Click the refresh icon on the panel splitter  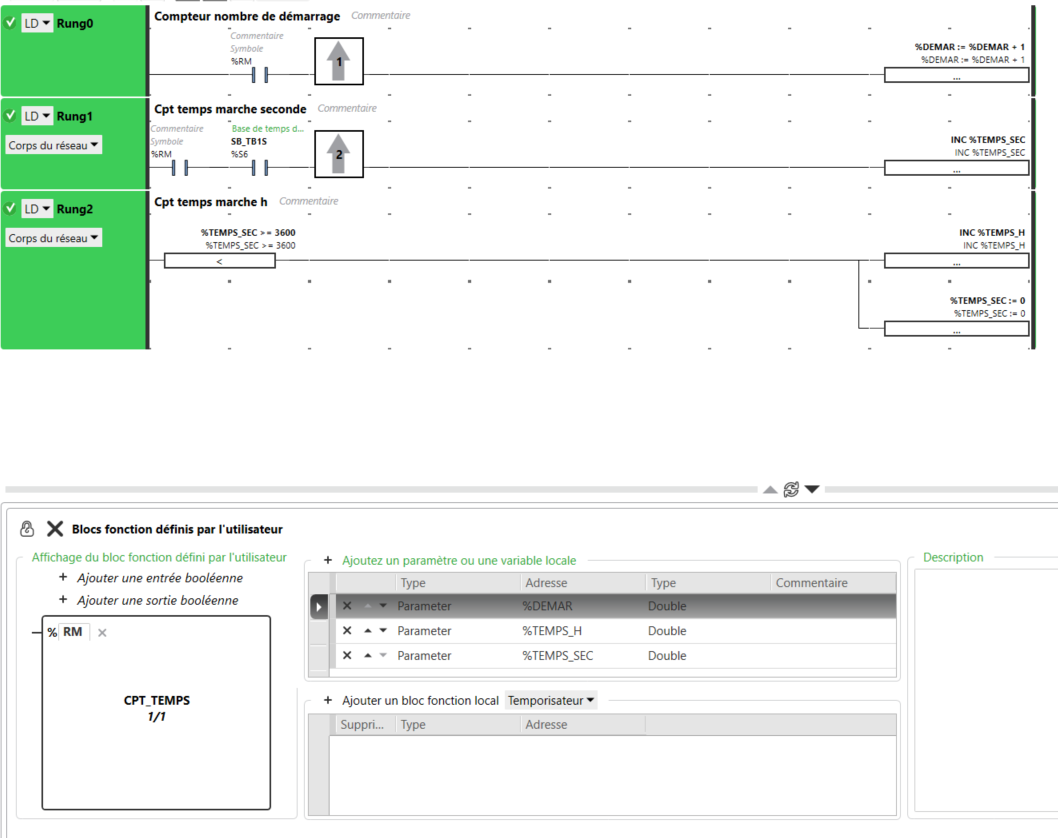791,489
